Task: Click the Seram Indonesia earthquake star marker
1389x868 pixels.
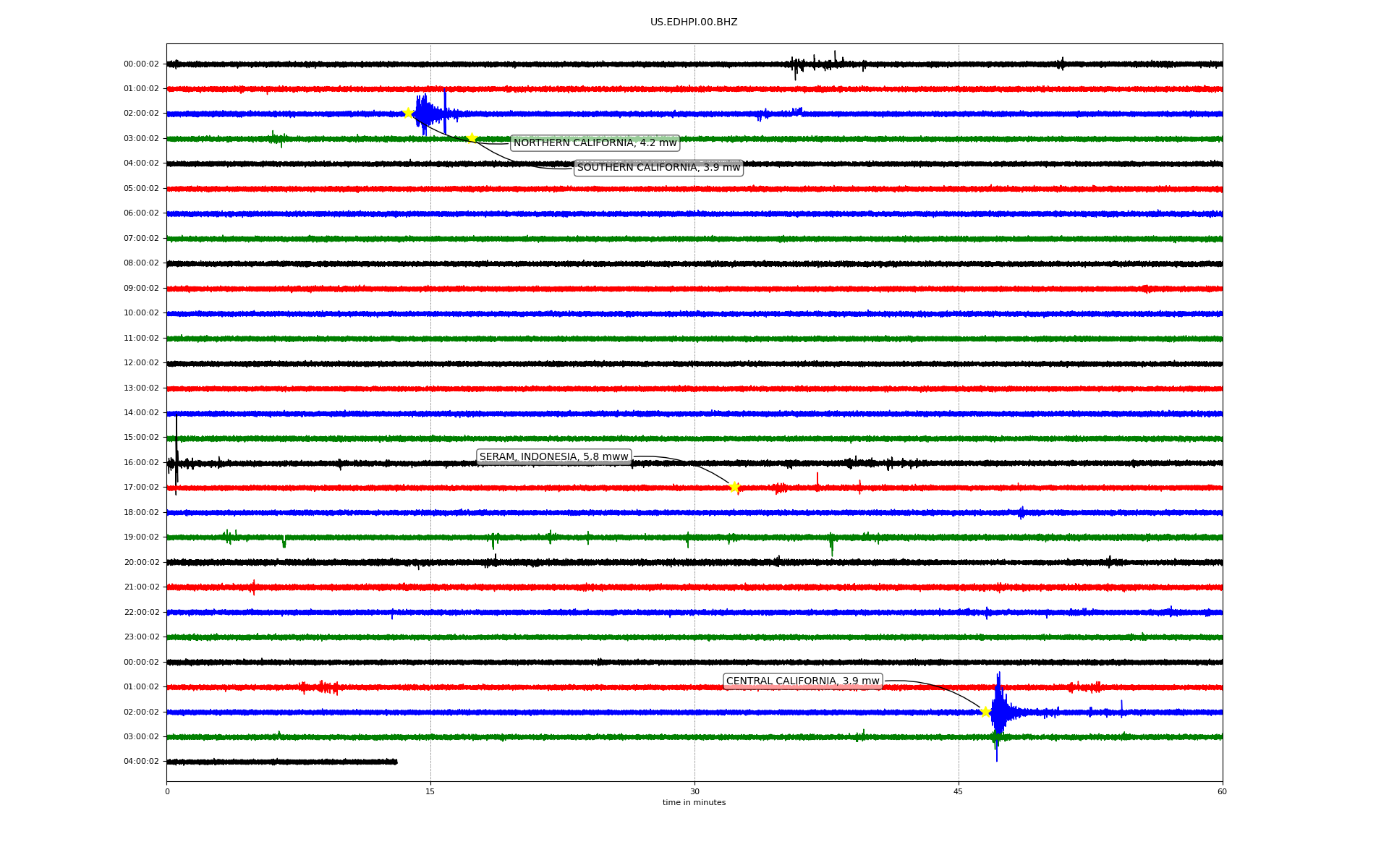Action: coord(734,487)
